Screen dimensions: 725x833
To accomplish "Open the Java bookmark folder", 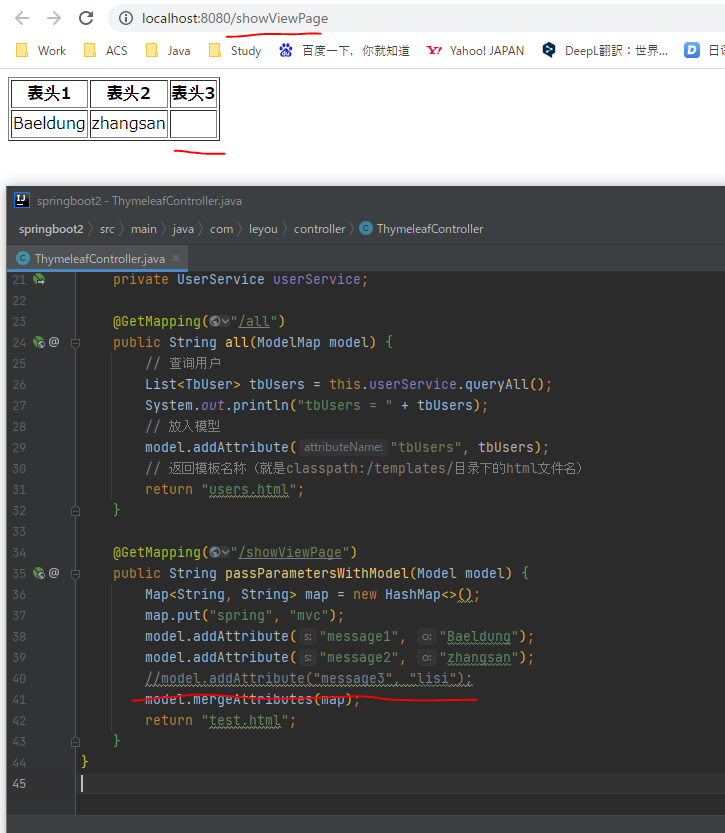I will [x=168, y=50].
